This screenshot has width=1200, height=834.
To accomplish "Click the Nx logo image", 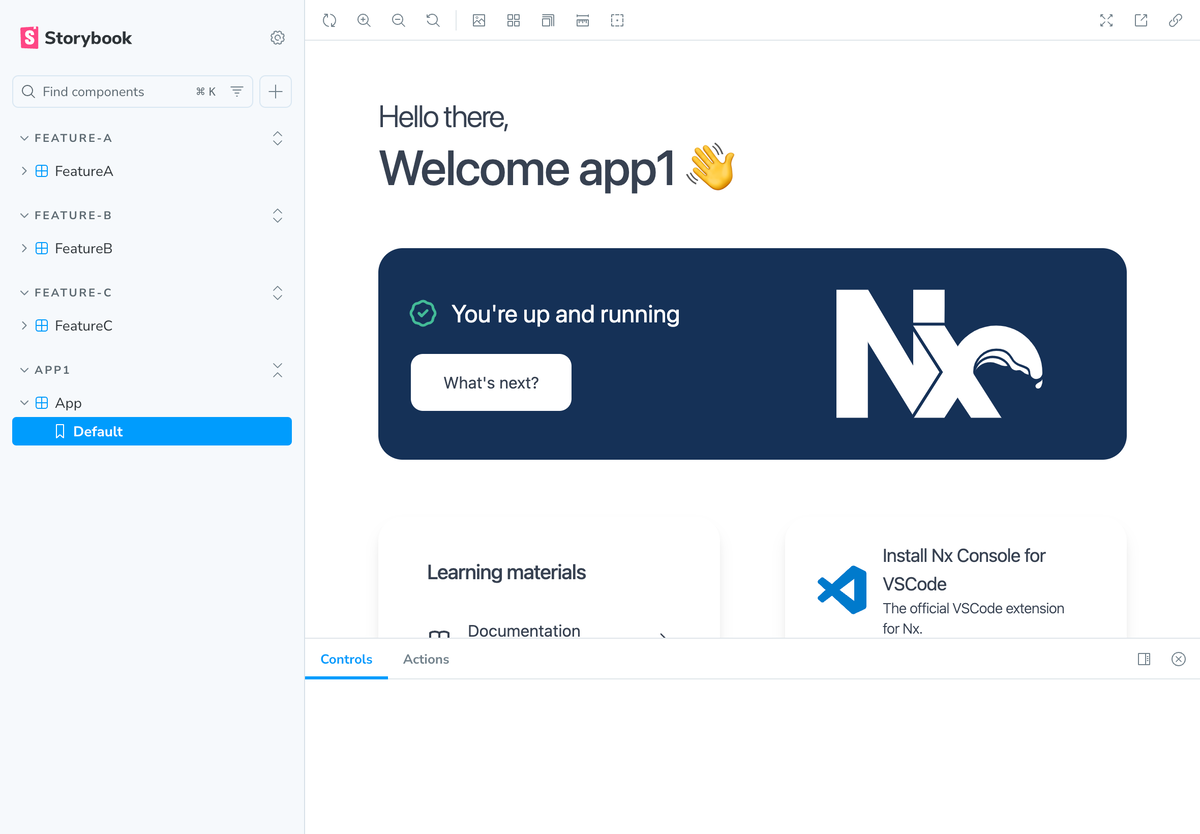I will (940, 354).
